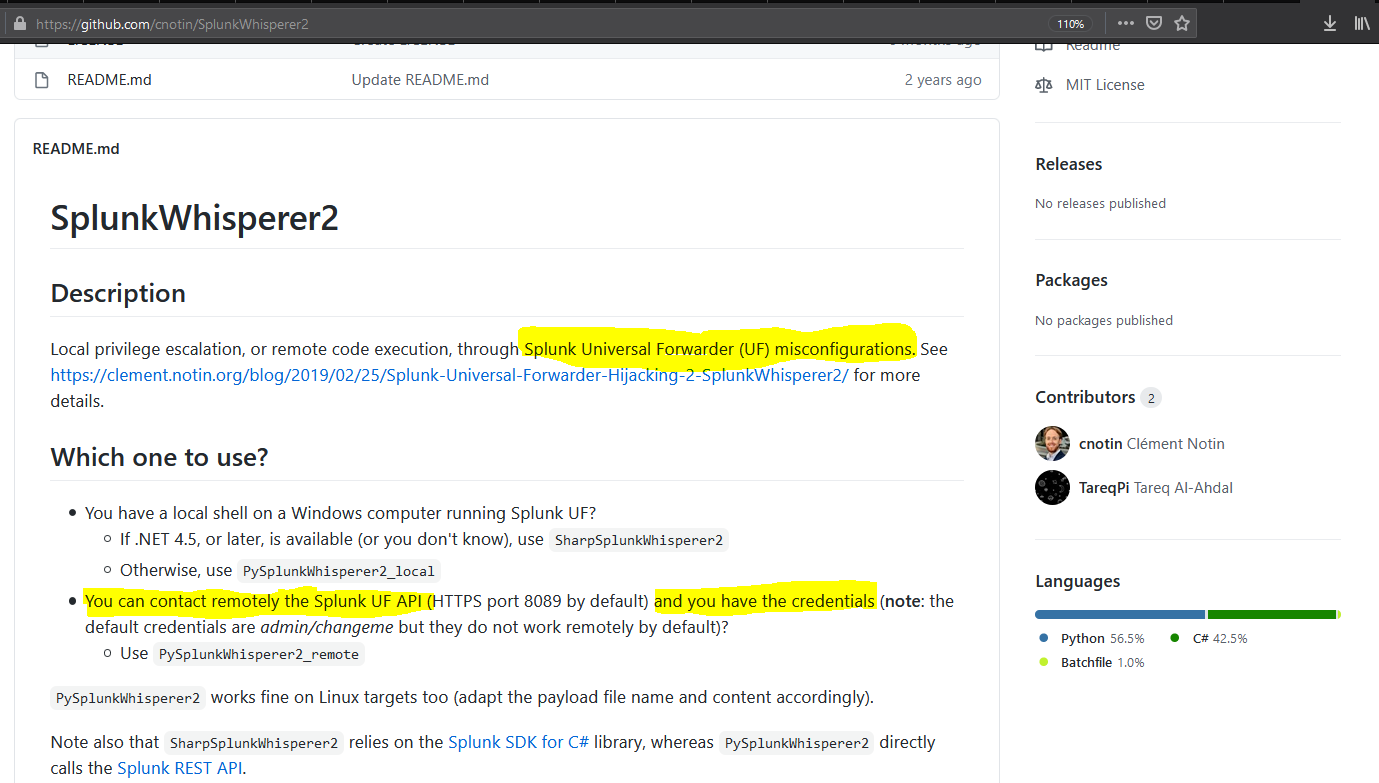Open the clement.notin.org blog post link
Viewport: 1379px width, 783px height.
point(449,375)
